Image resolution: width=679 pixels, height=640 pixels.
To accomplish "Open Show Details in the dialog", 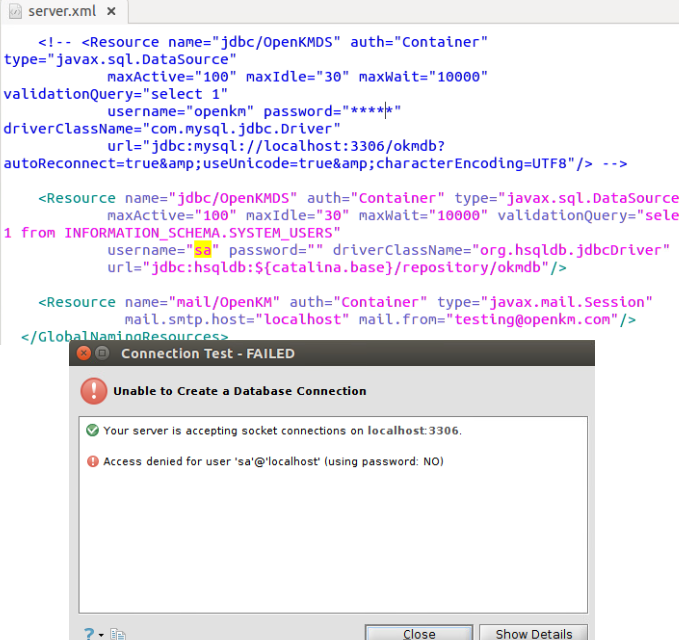I will [534, 633].
